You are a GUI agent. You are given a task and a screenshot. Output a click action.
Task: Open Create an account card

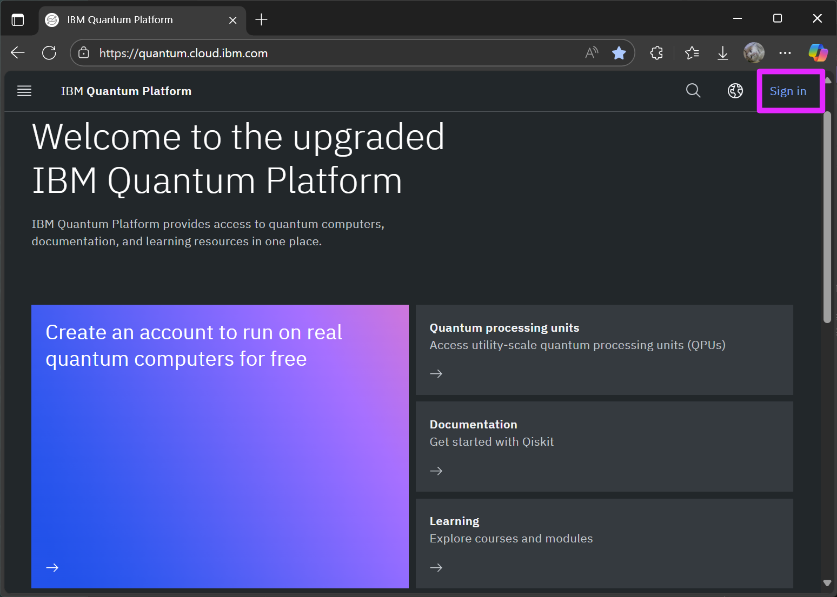point(220,446)
